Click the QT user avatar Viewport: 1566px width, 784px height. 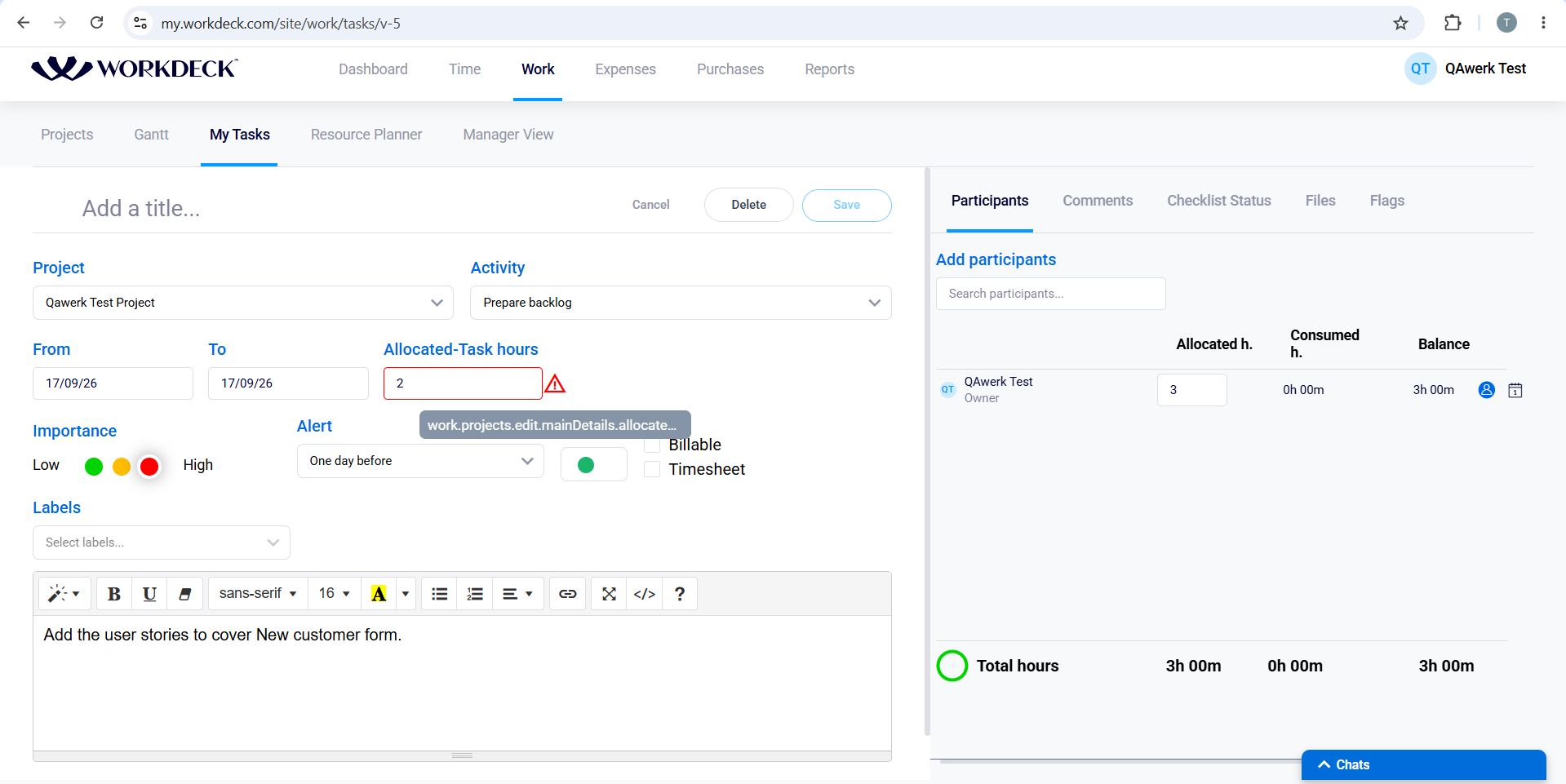1420,69
